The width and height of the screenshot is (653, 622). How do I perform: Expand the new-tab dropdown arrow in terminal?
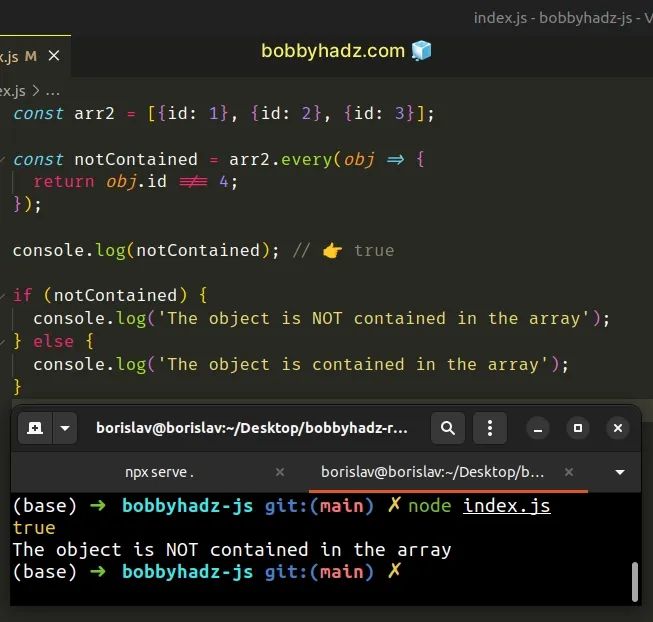coord(65,428)
